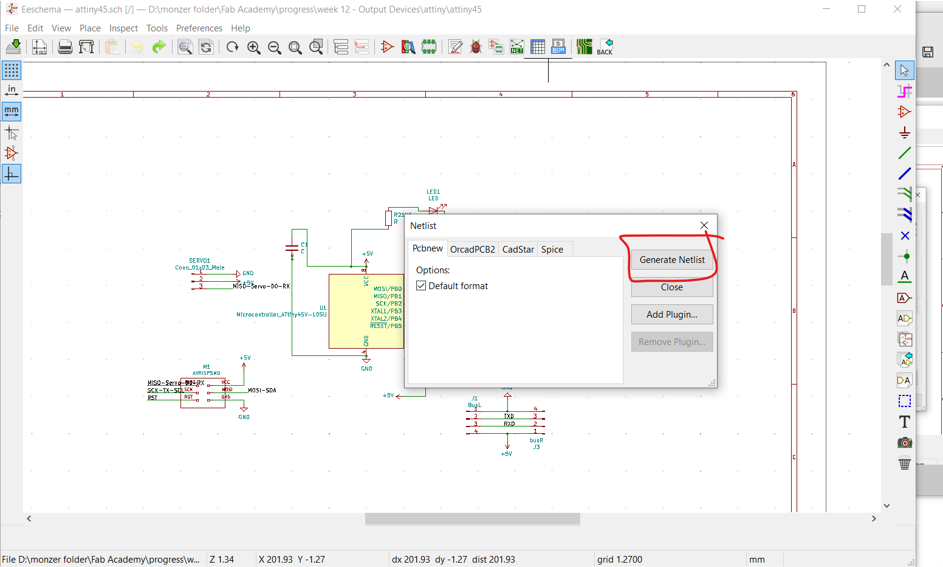Toggle the Default format checkbox
Screen dimensions: 943x567
click(x=421, y=286)
